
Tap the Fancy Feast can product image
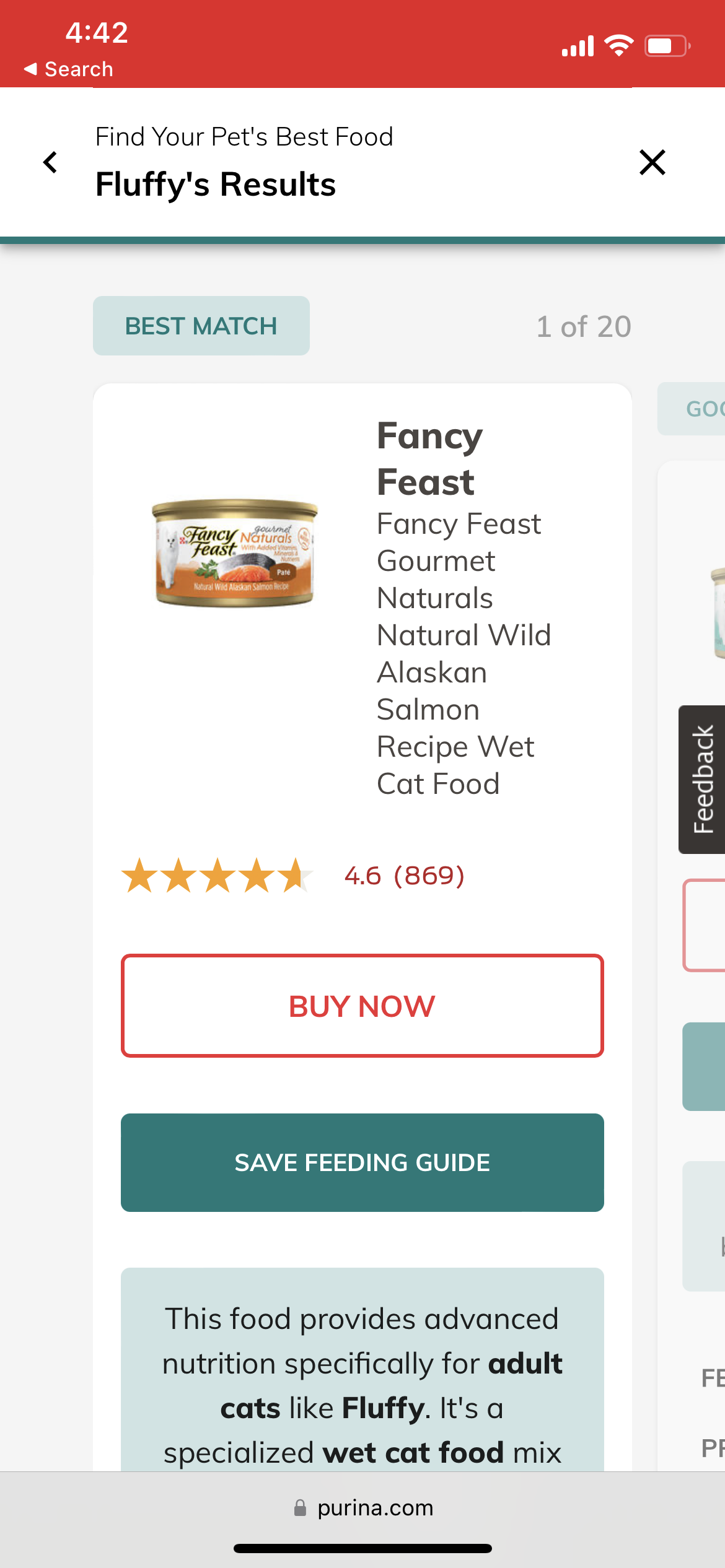pyautogui.click(x=235, y=552)
